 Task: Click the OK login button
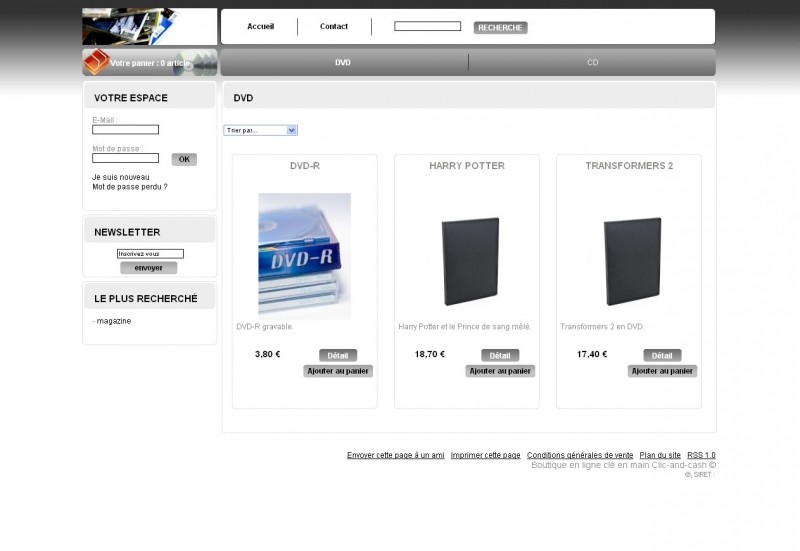pos(184,159)
